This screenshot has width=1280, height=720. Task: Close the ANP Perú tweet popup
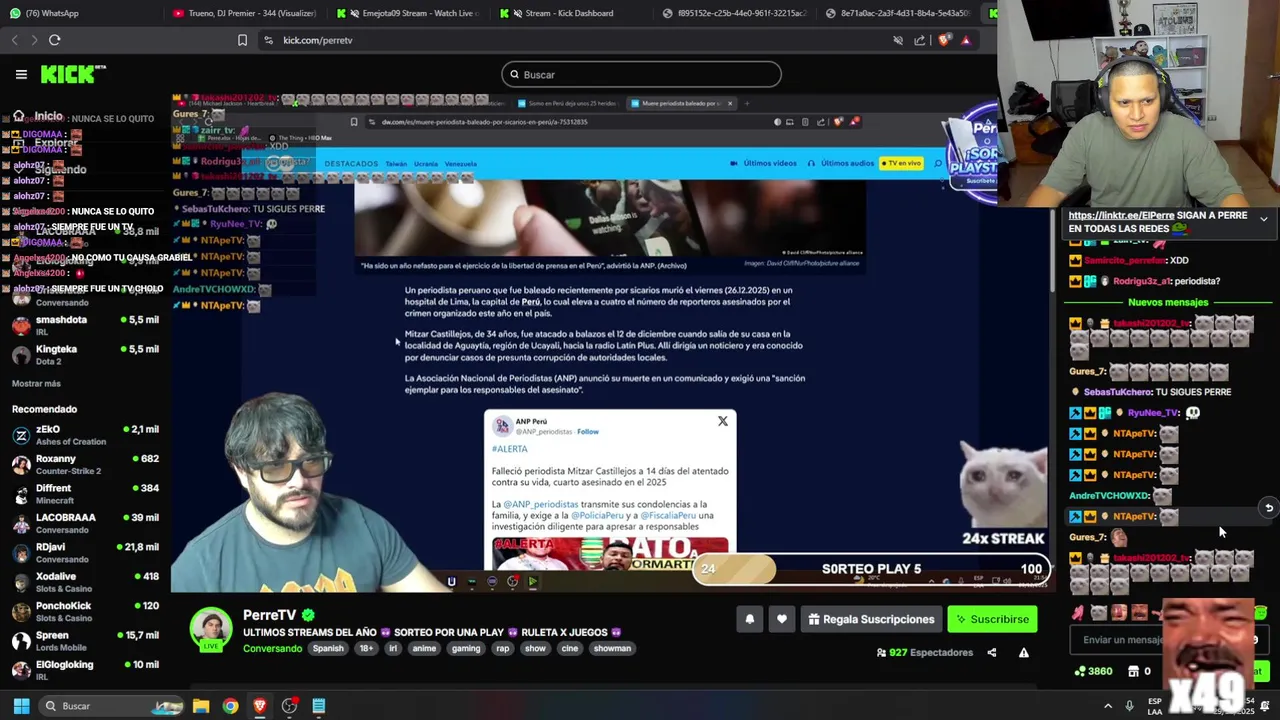(723, 421)
